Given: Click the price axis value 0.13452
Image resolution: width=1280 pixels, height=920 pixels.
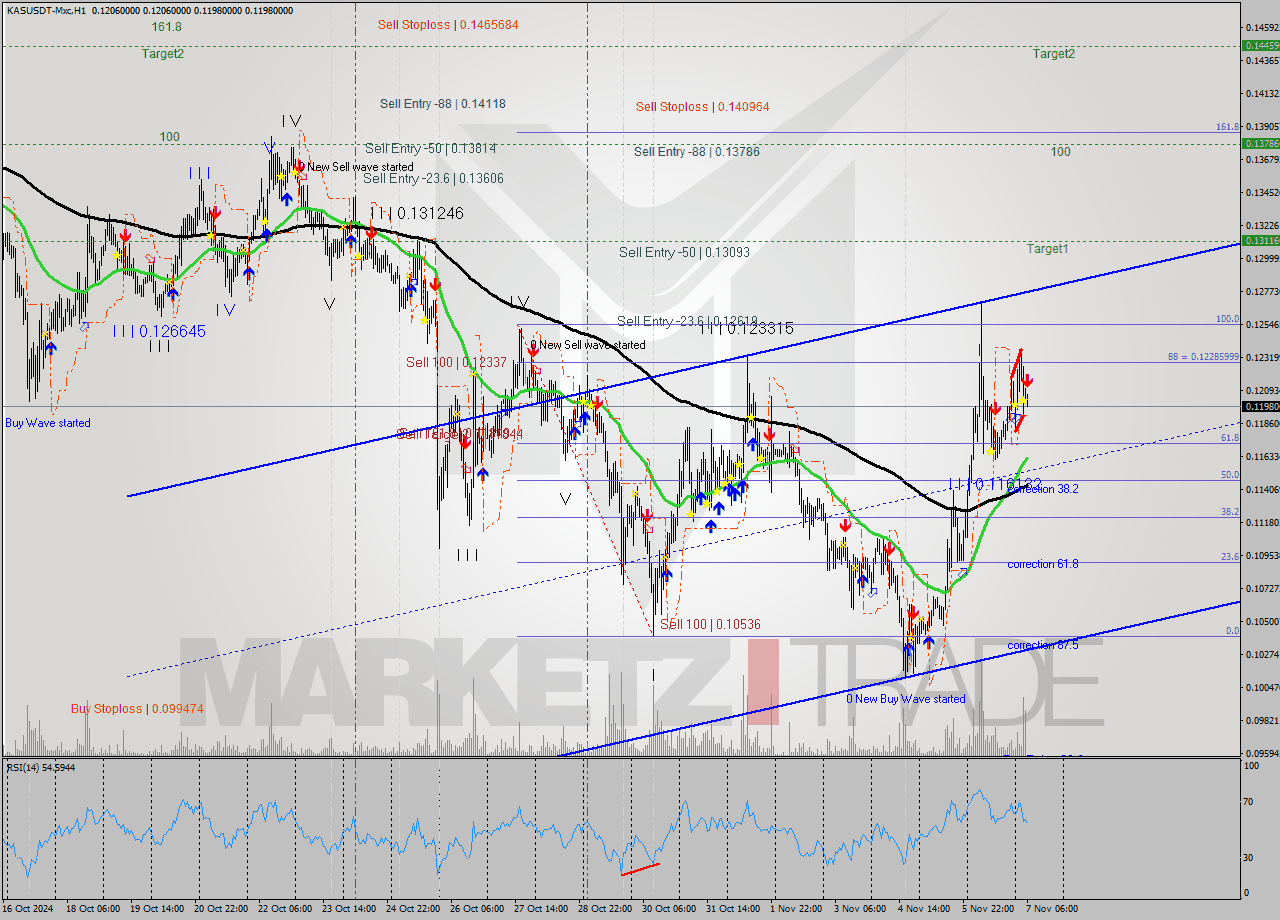Looking at the screenshot, I should pyautogui.click(x=1261, y=192).
